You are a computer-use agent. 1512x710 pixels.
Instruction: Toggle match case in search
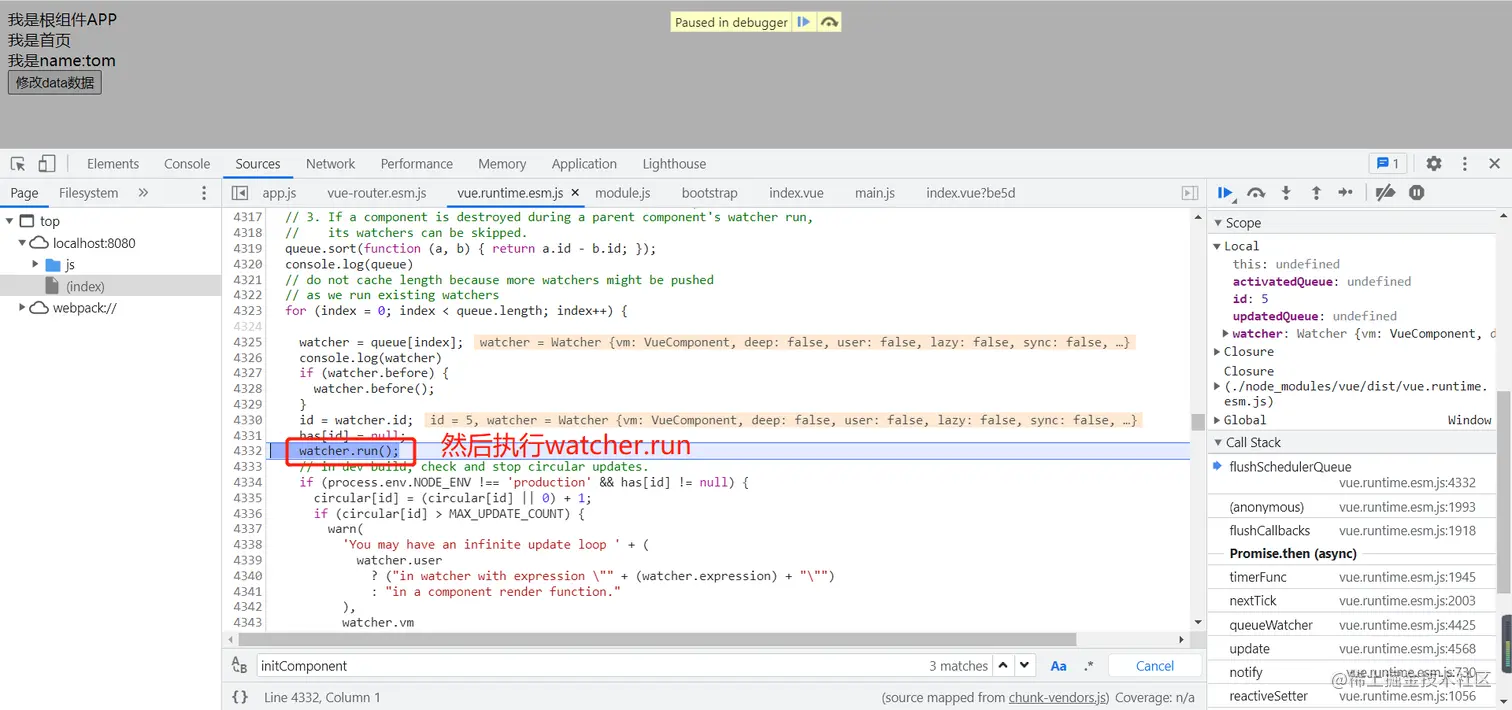coord(1058,666)
